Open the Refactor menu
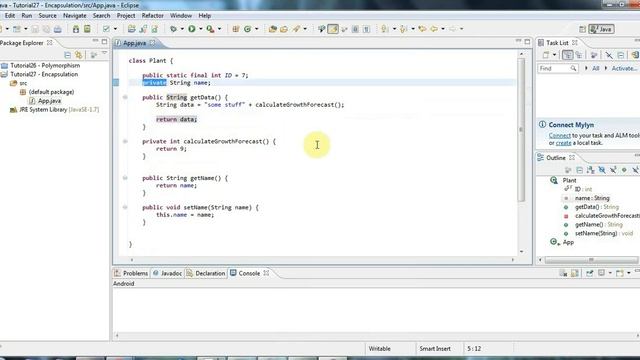 point(153,16)
